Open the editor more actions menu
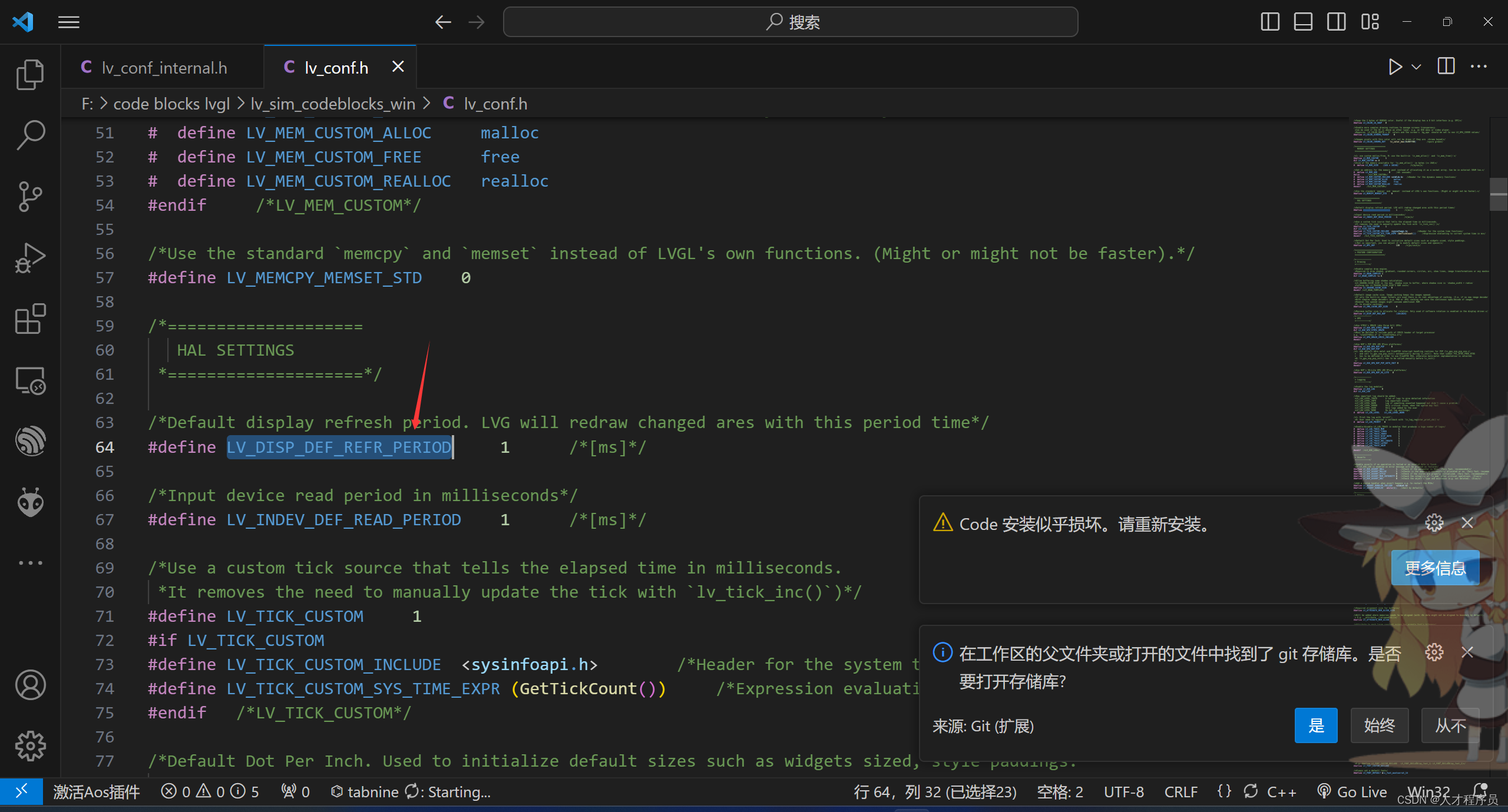The height and width of the screenshot is (812, 1508). (x=1480, y=67)
